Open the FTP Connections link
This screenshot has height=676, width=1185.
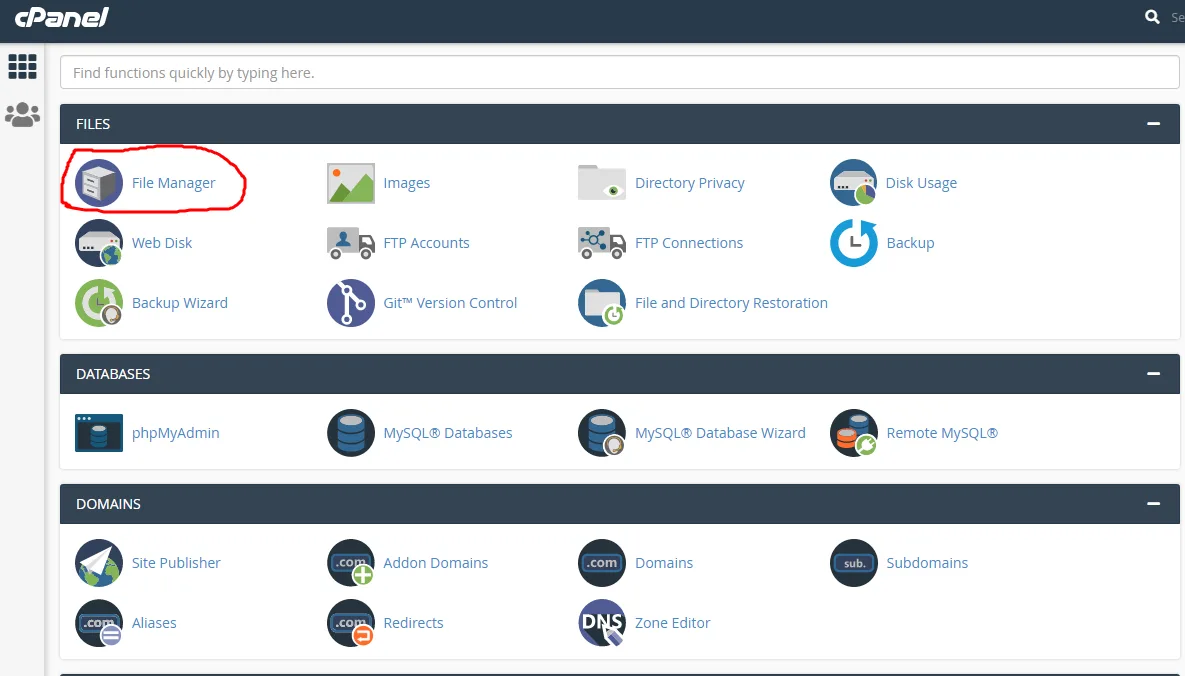click(688, 243)
